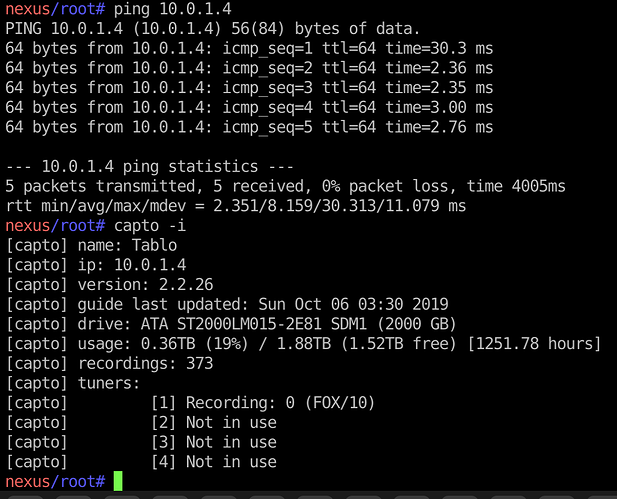Screen dimensions: 617x499
Task: Click the usage '1251.78 hours' bracket text
Action: pyautogui.click(x=534, y=344)
